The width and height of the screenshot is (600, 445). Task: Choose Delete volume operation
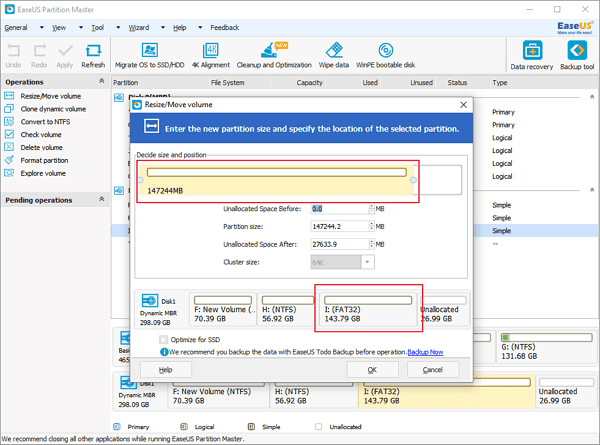(x=41, y=147)
